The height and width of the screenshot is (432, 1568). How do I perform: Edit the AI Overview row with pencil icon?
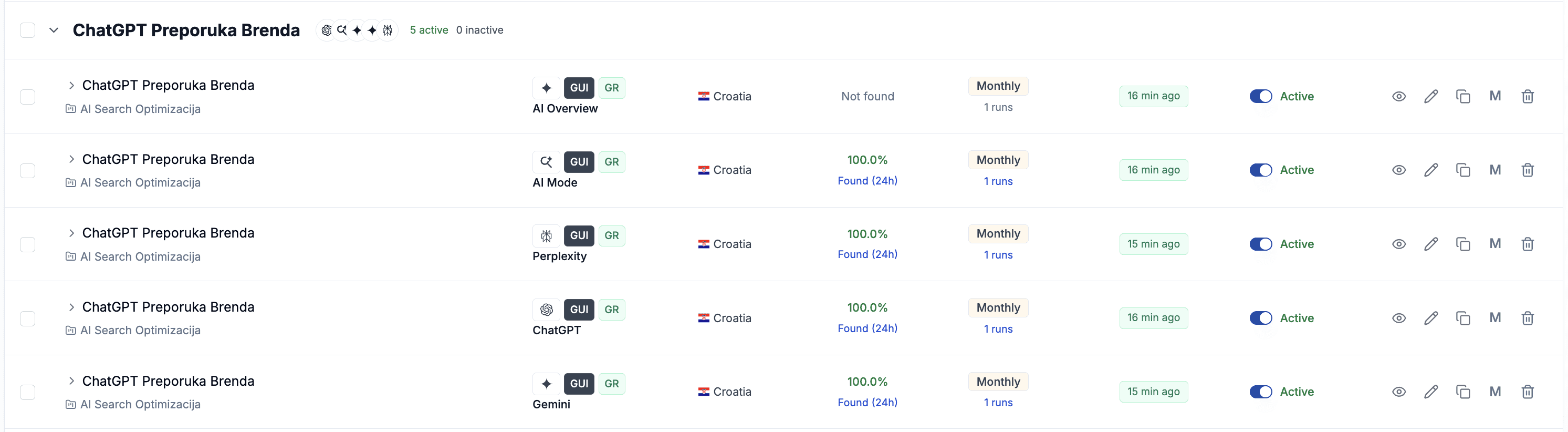(1430, 96)
